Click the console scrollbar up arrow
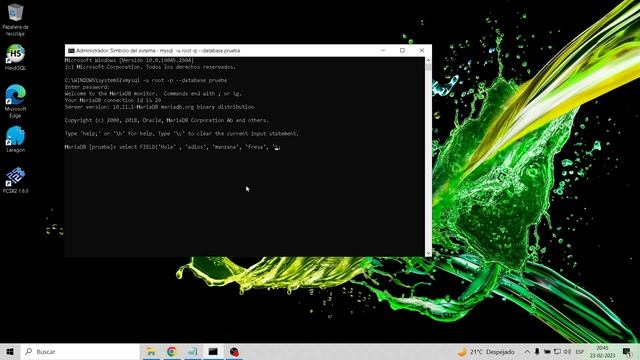Viewport: 640px width, 360px height. coord(428,60)
